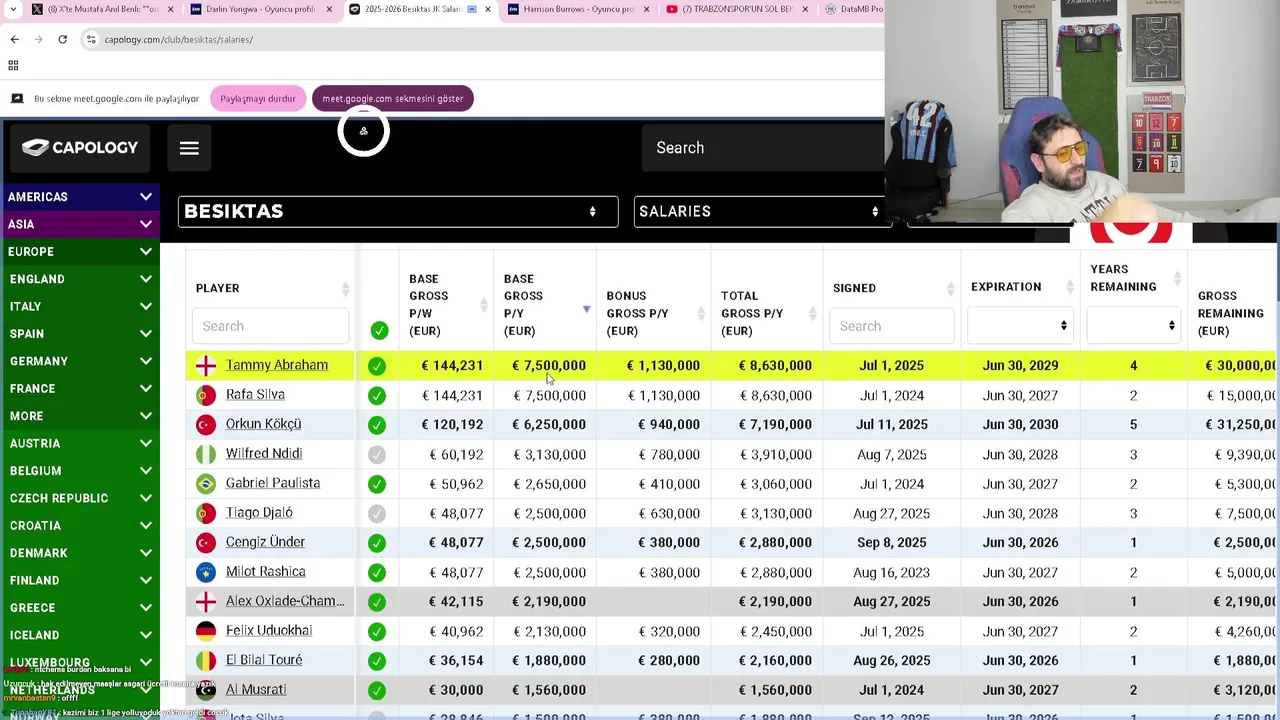The image size is (1280, 720).
Task: Switch to the Harrison Burrows tab
Action: [578, 9]
